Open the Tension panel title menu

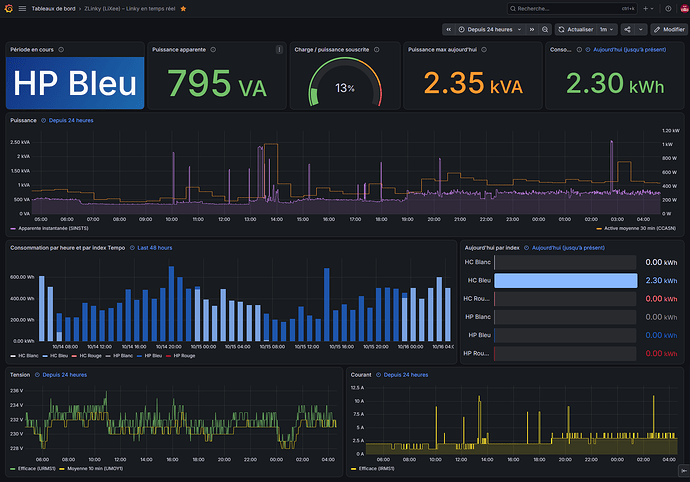pyautogui.click(x=20, y=375)
